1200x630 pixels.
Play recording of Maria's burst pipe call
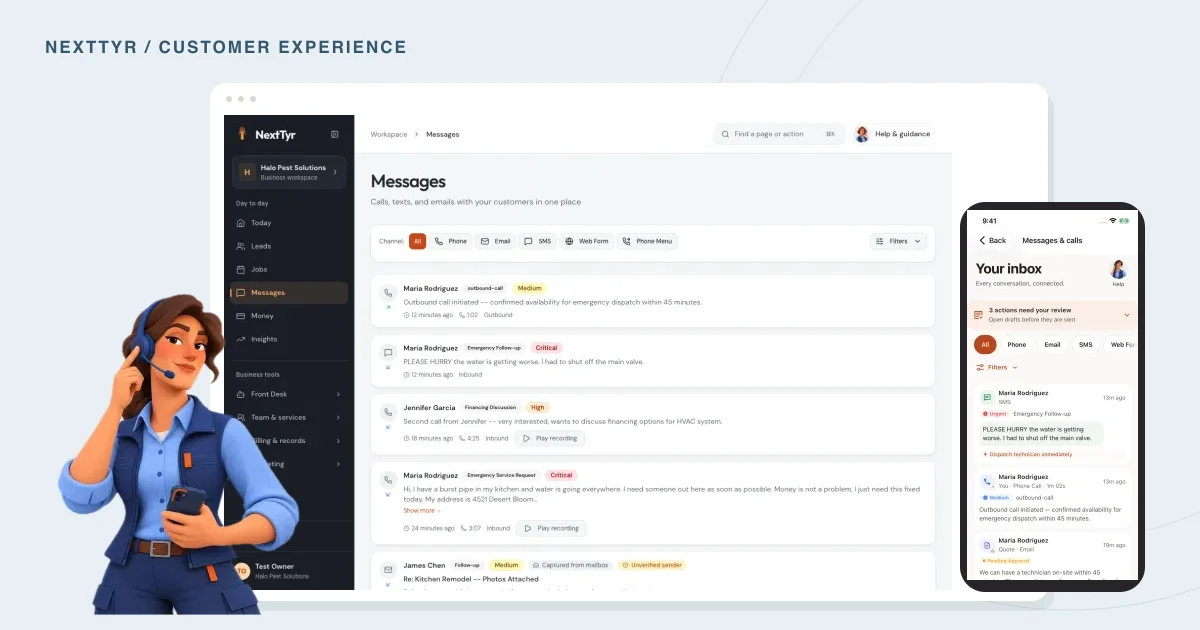(552, 528)
